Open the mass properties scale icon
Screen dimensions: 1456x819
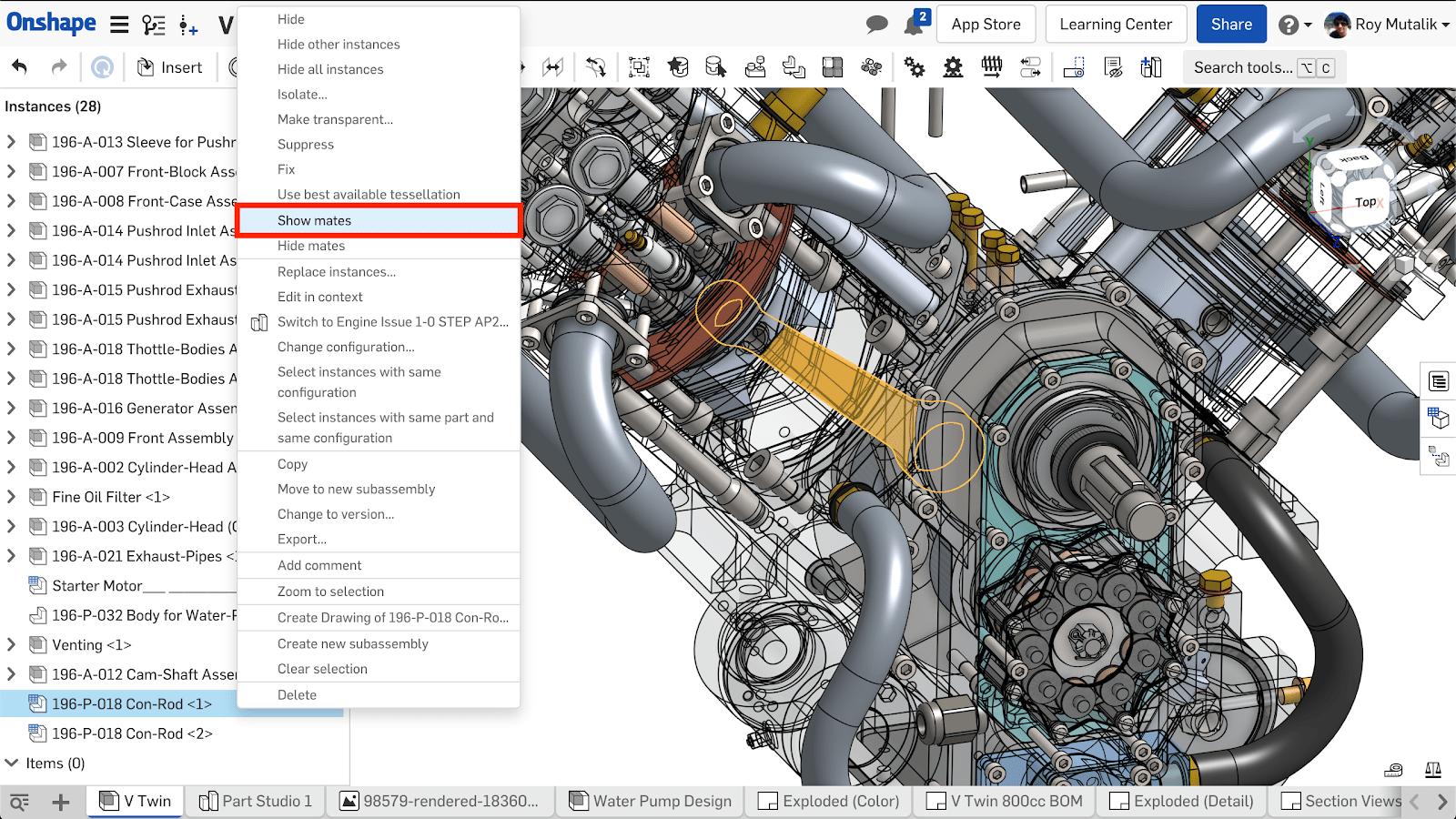1433,770
